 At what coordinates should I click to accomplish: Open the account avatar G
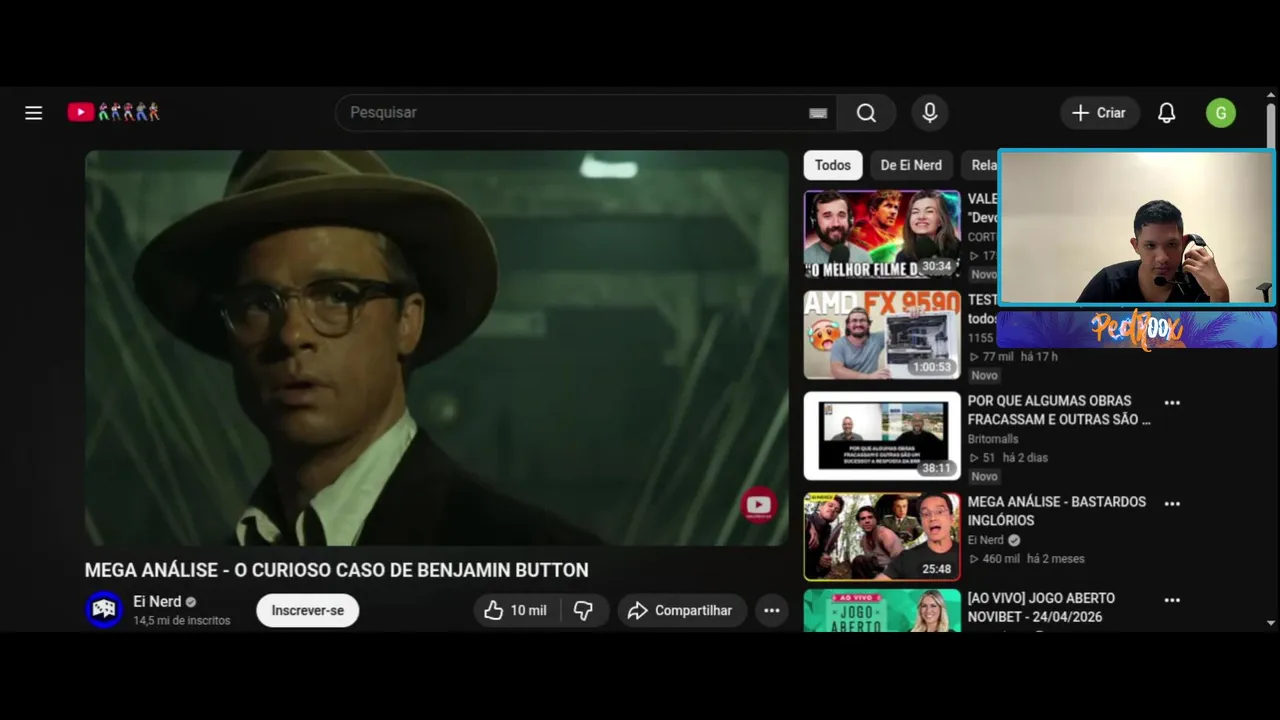pos(1221,113)
